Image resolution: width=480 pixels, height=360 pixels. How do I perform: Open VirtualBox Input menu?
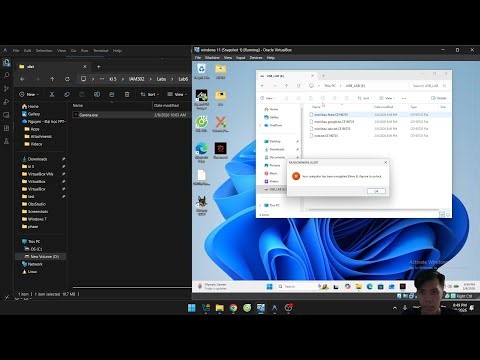[241, 58]
